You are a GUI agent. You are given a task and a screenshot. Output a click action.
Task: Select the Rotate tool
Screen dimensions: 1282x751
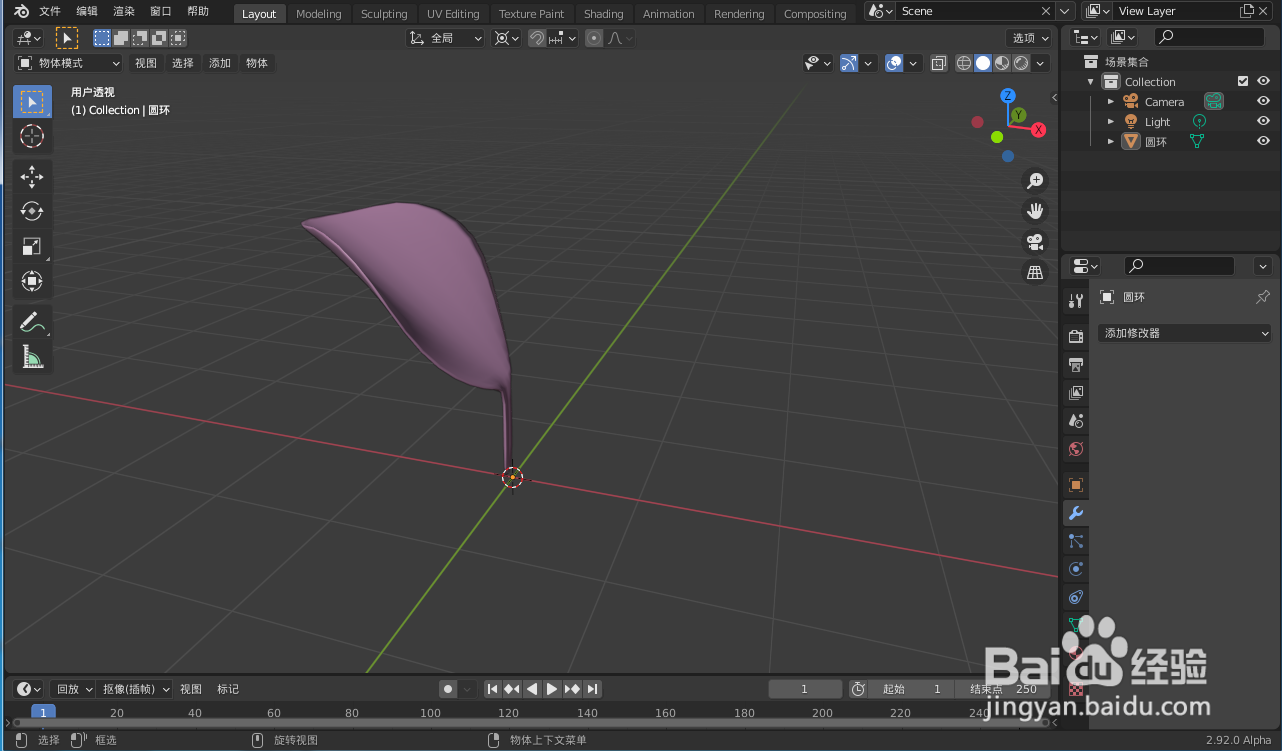click(32, 211)
